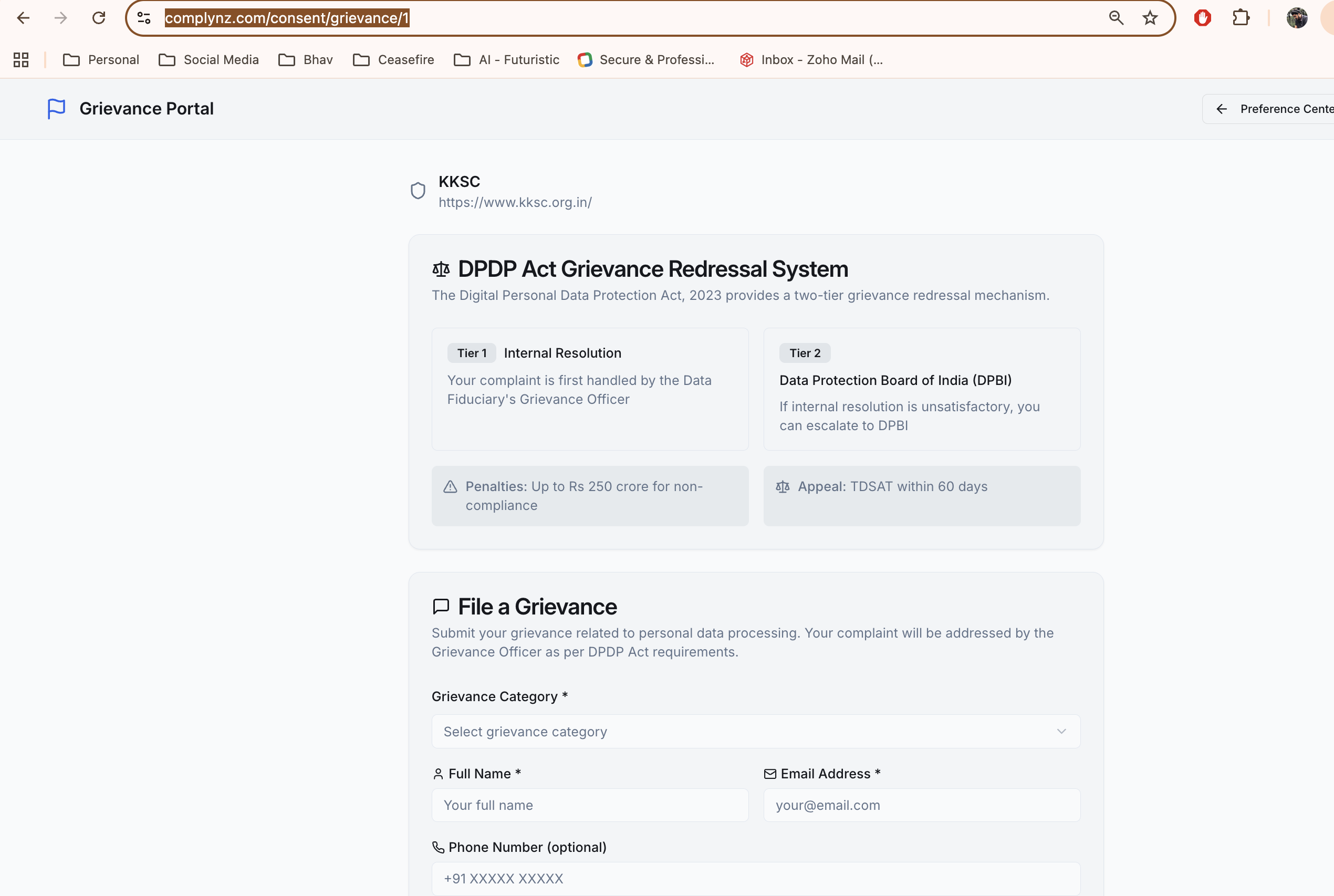
Task: Click the apps grid icon on the bookmarks bar
Action: [x=20, y=59]
